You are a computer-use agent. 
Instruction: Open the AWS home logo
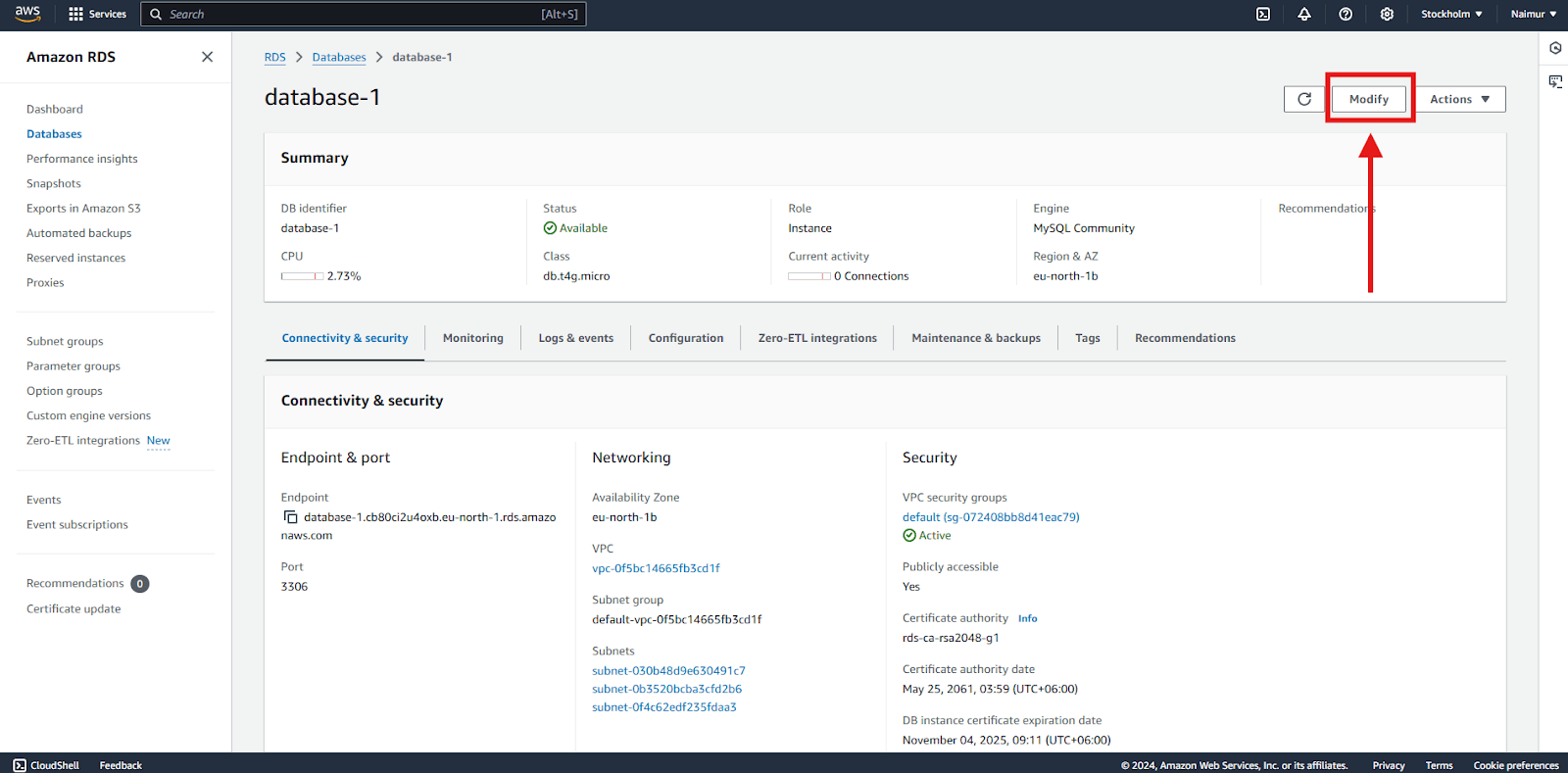pyautogui.click(x=27, y=14)
